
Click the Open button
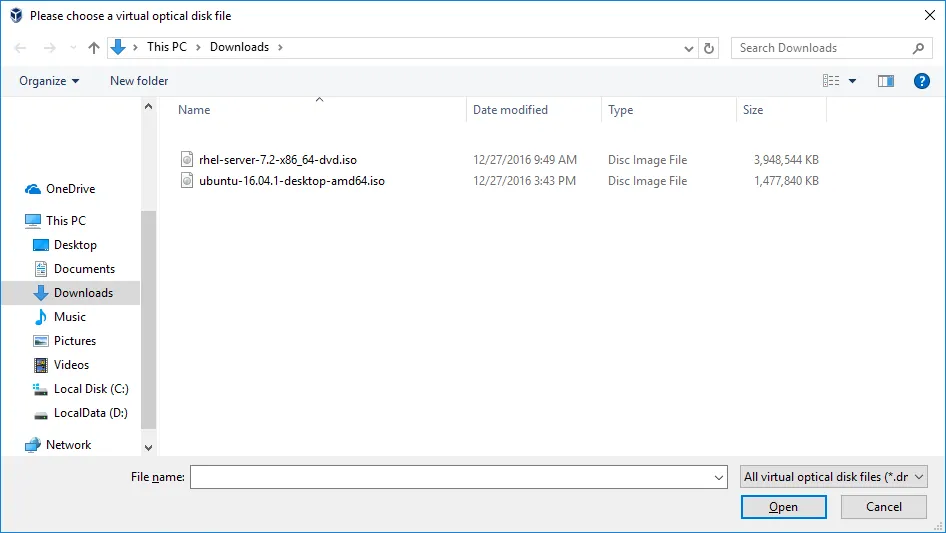point(784,507)
